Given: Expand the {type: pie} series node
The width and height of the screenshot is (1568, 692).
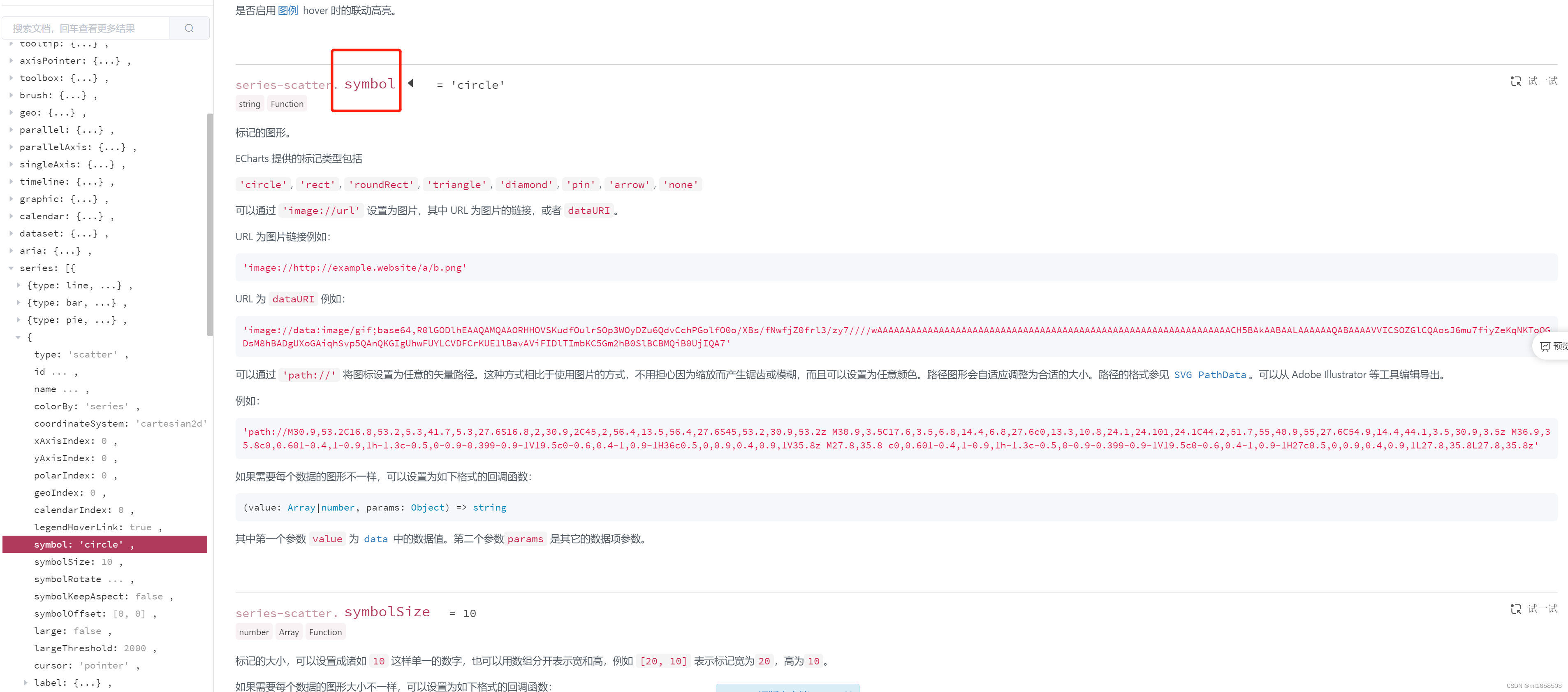Looking at the screenshot, I should (18, 319).
